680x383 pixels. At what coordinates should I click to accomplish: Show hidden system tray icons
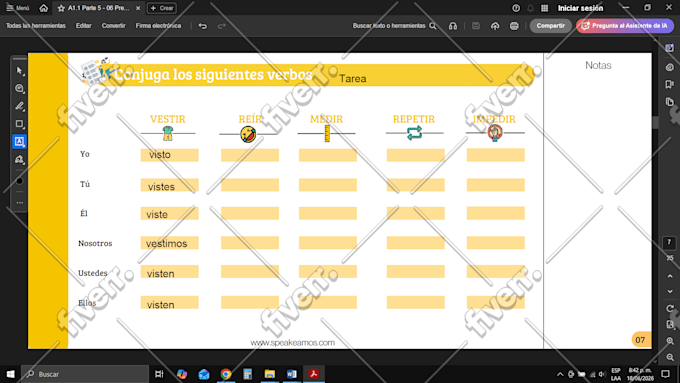click(x=560, y=374)
